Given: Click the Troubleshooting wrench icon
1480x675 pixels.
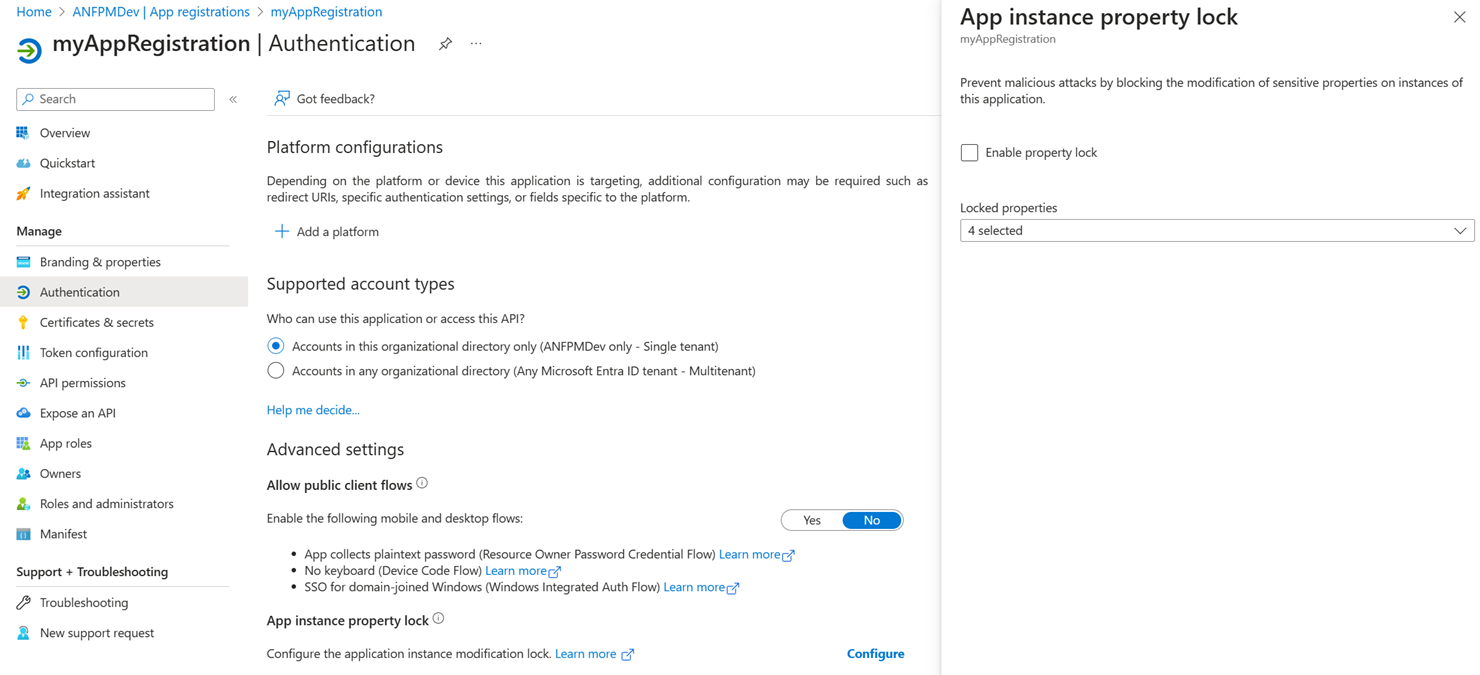Looking at the screenshot, I should 23,603.
